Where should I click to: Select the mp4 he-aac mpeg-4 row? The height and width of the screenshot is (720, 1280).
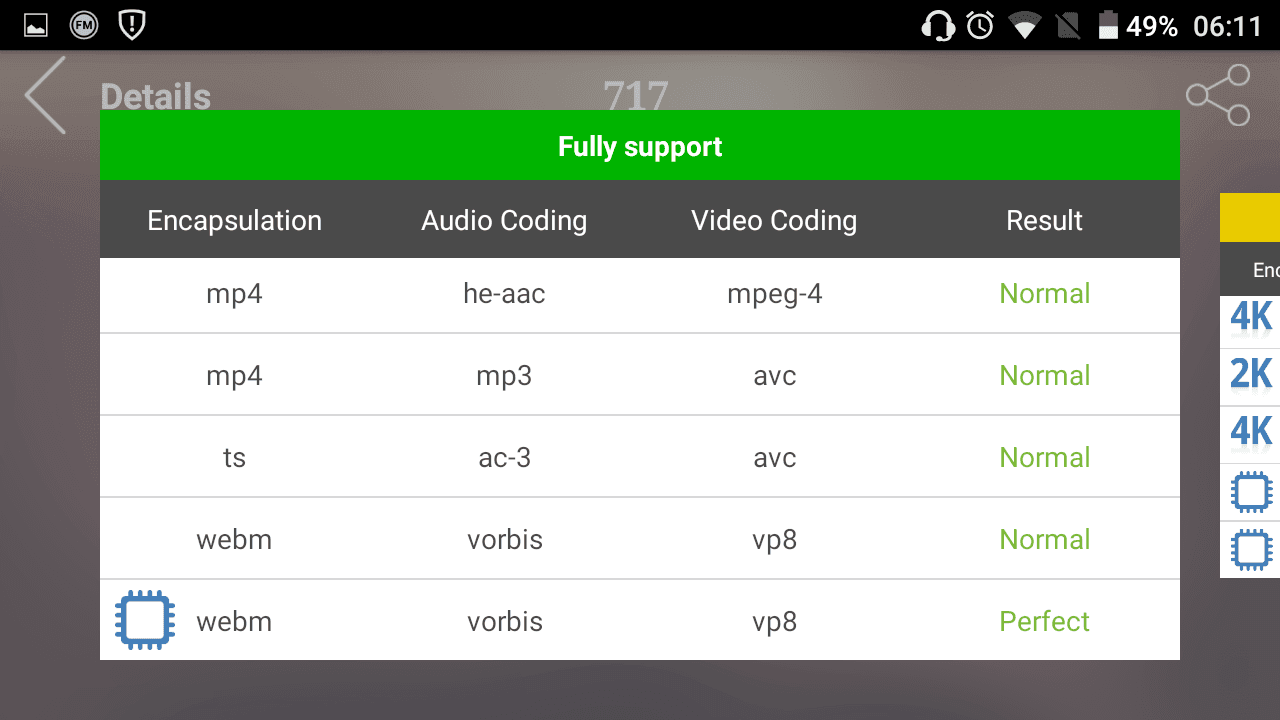[x=640, y=295]
